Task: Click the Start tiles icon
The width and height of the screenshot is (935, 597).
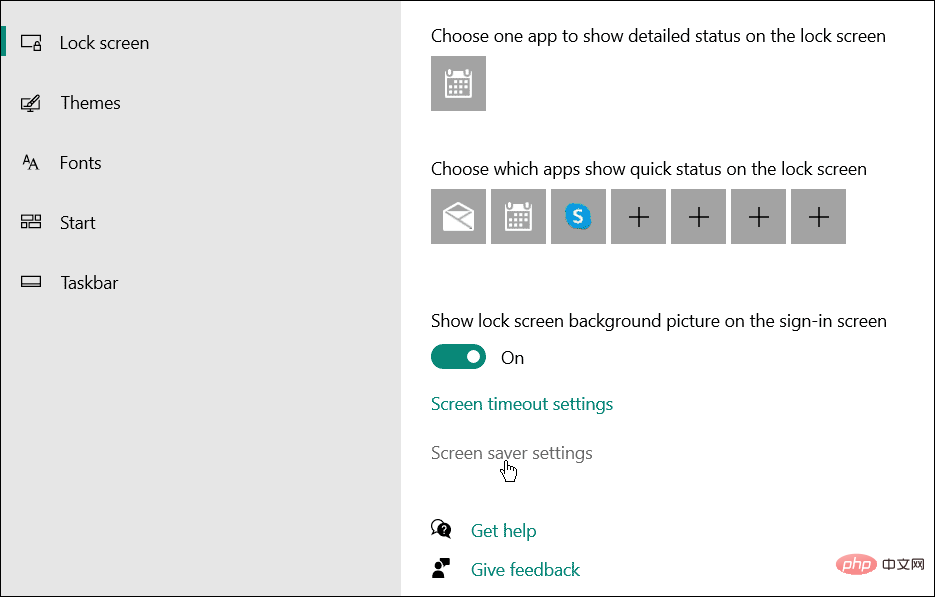Action: pyautogui.click(x=31, y=222)
